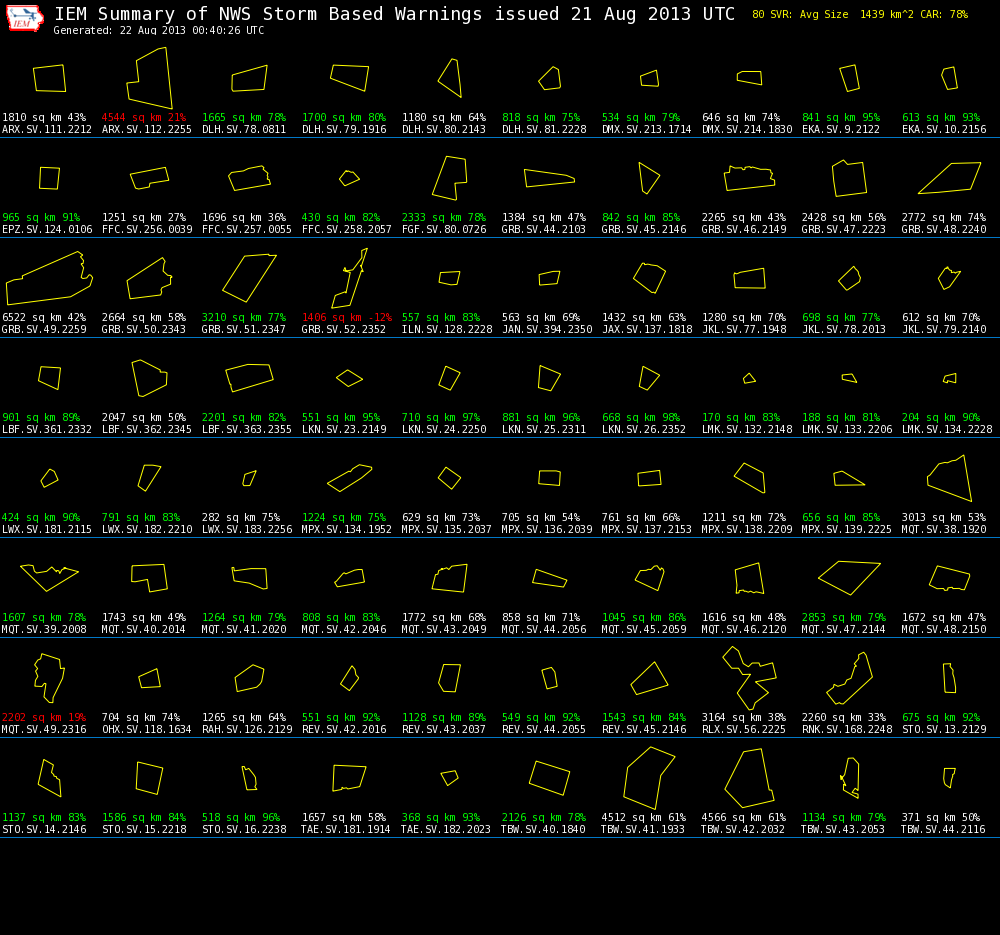Click the '613 sq km 93%' value

click(x=941, y=117)
